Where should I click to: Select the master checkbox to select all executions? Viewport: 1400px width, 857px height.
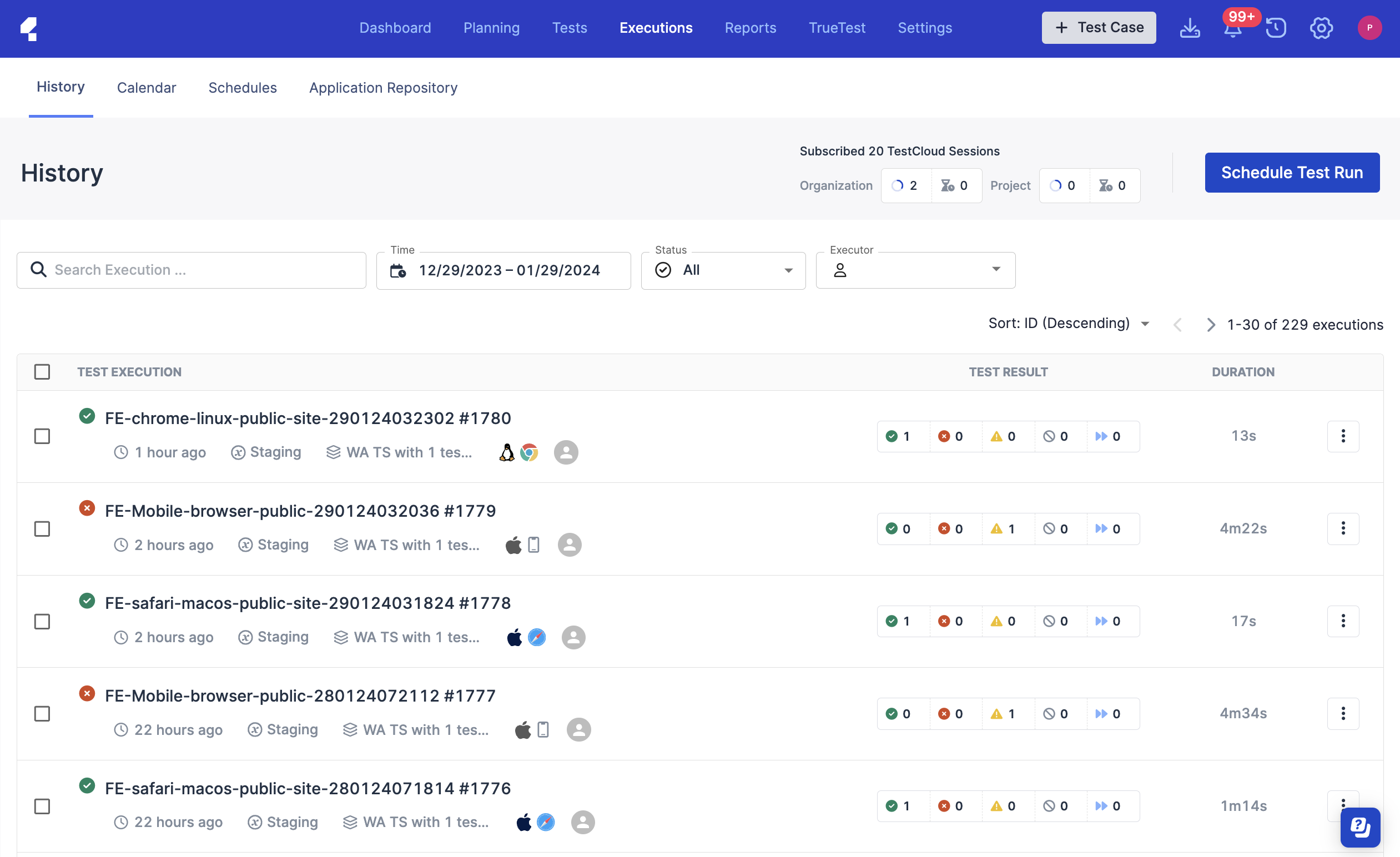(x=42, y=371)
